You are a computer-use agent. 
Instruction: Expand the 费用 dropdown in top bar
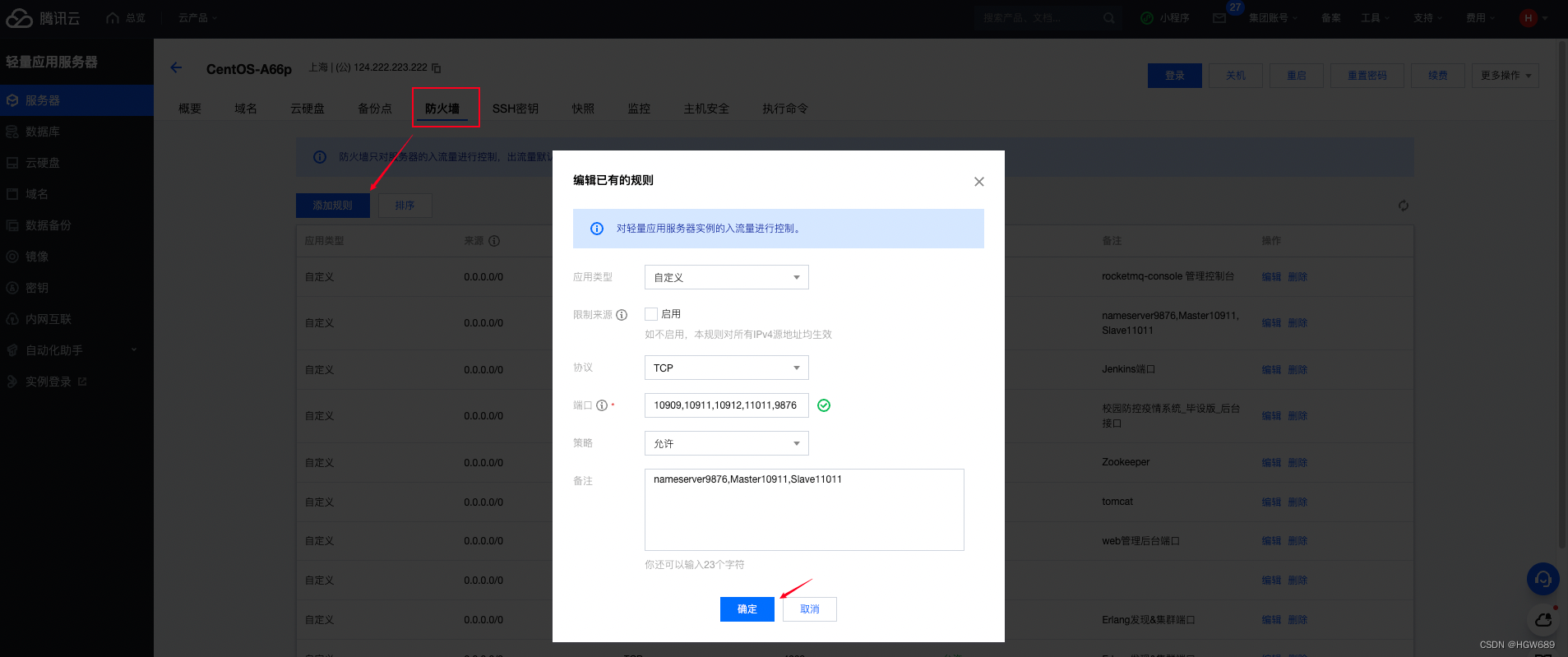pos(1480,17)
